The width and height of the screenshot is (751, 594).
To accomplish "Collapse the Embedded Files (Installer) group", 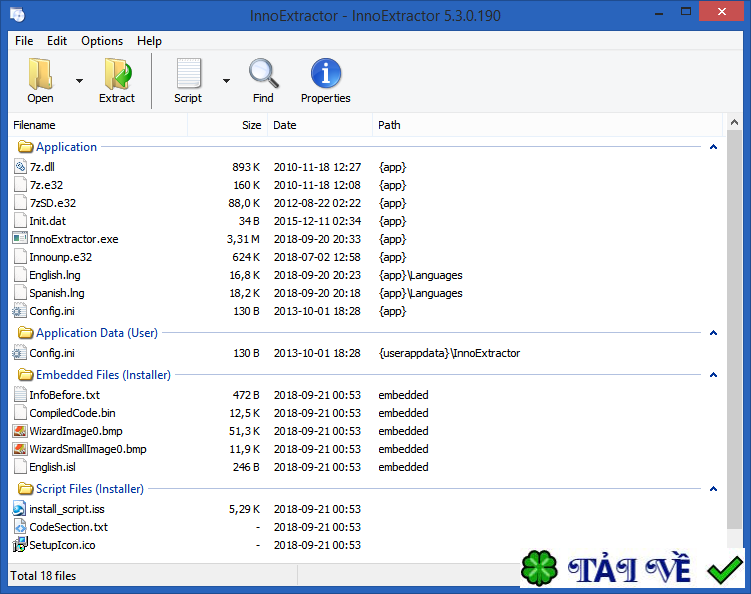I will [x=713, y=375].
